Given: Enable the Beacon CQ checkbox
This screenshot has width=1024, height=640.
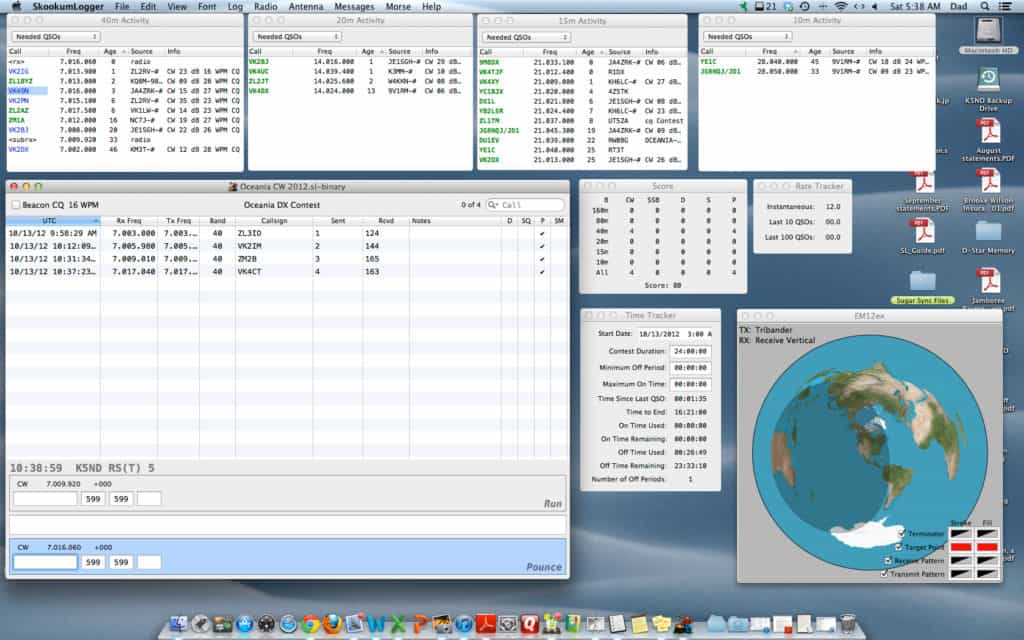Looking at the screenshot, I should [x=16, y=205].
